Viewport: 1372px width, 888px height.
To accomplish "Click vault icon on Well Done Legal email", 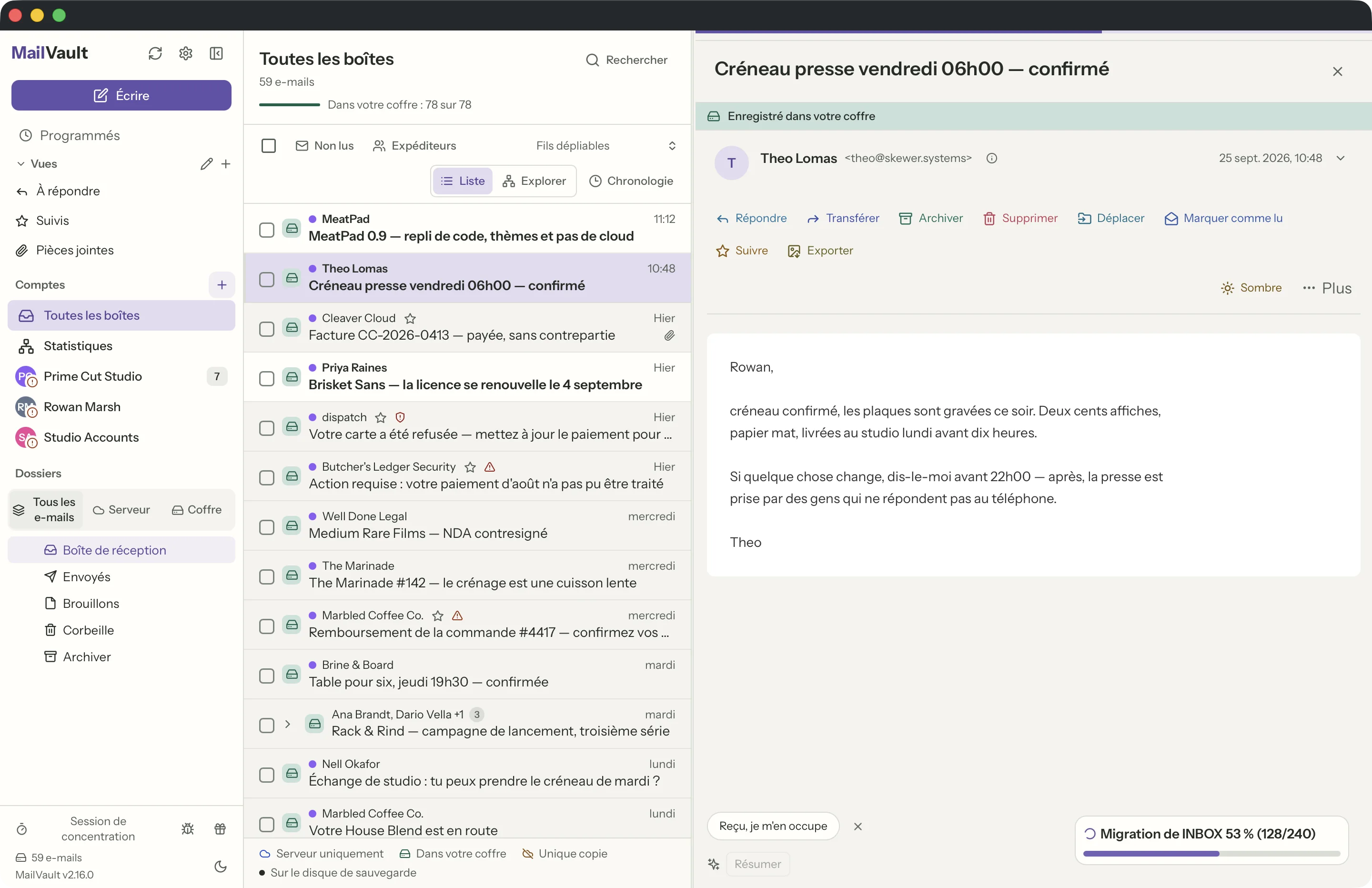I will coord(293,526).
